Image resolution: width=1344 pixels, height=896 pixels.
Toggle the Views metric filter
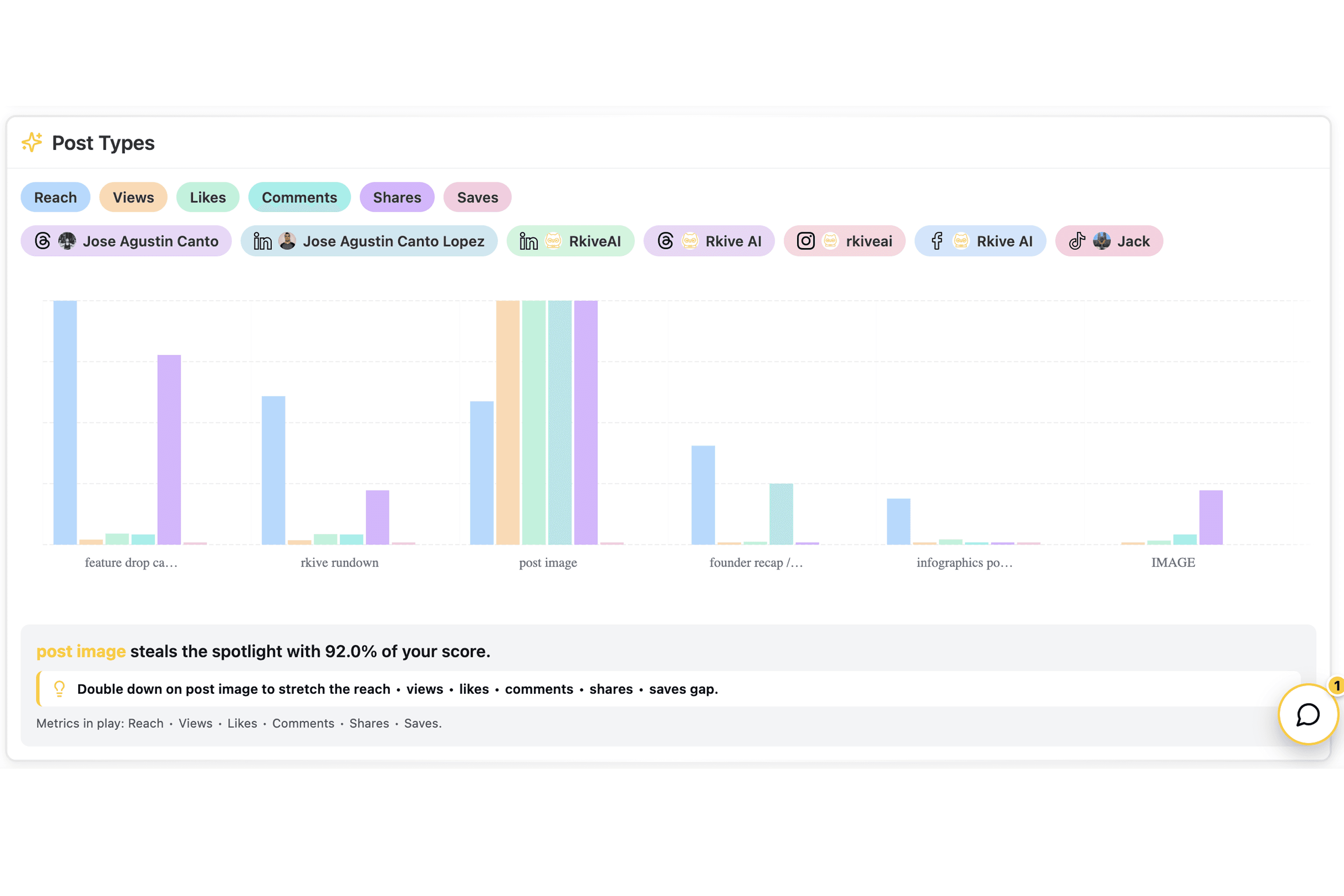pos(133,197)
